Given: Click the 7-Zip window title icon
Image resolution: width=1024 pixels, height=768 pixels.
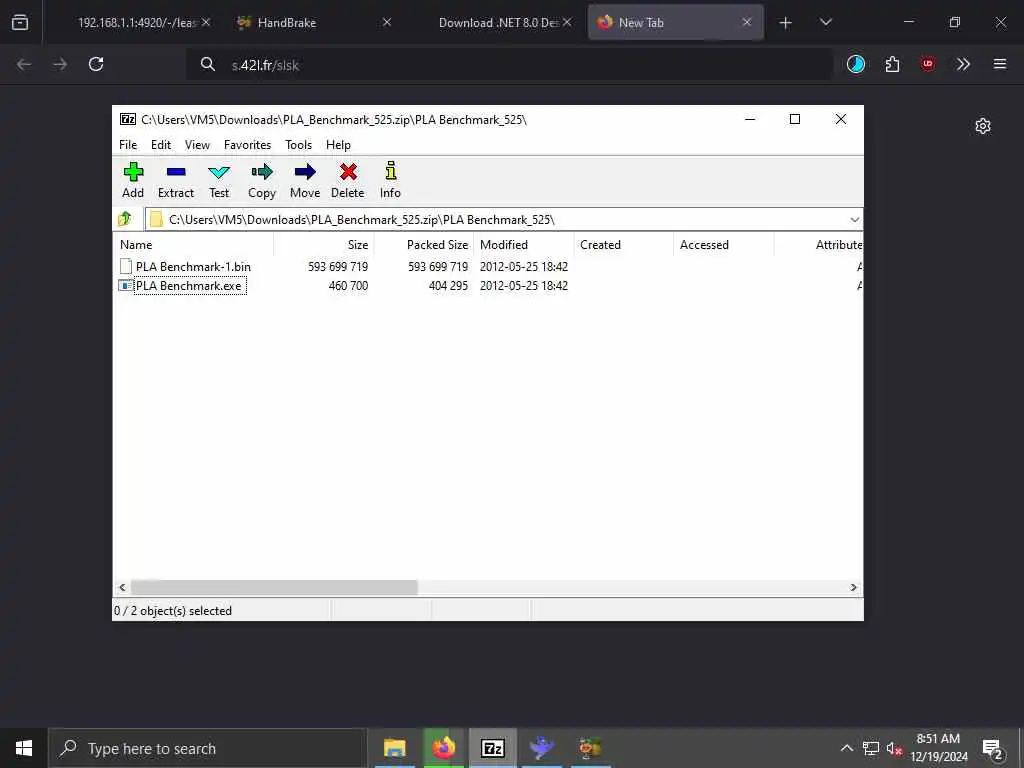Looking at the screenshot, I should pyautogui.click(x=128, y=119).
